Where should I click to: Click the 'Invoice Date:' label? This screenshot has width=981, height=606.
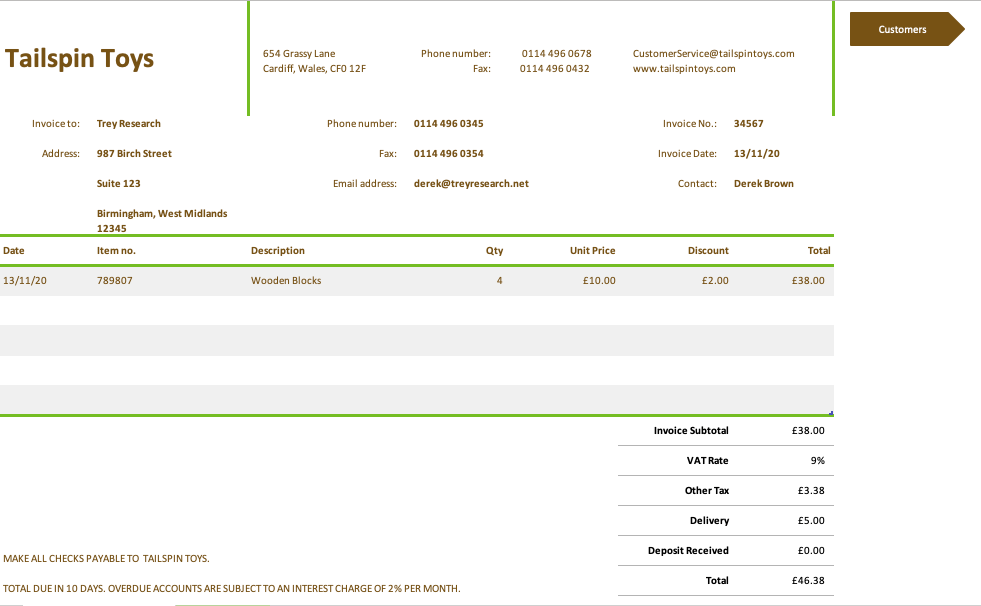coord(687,154)
